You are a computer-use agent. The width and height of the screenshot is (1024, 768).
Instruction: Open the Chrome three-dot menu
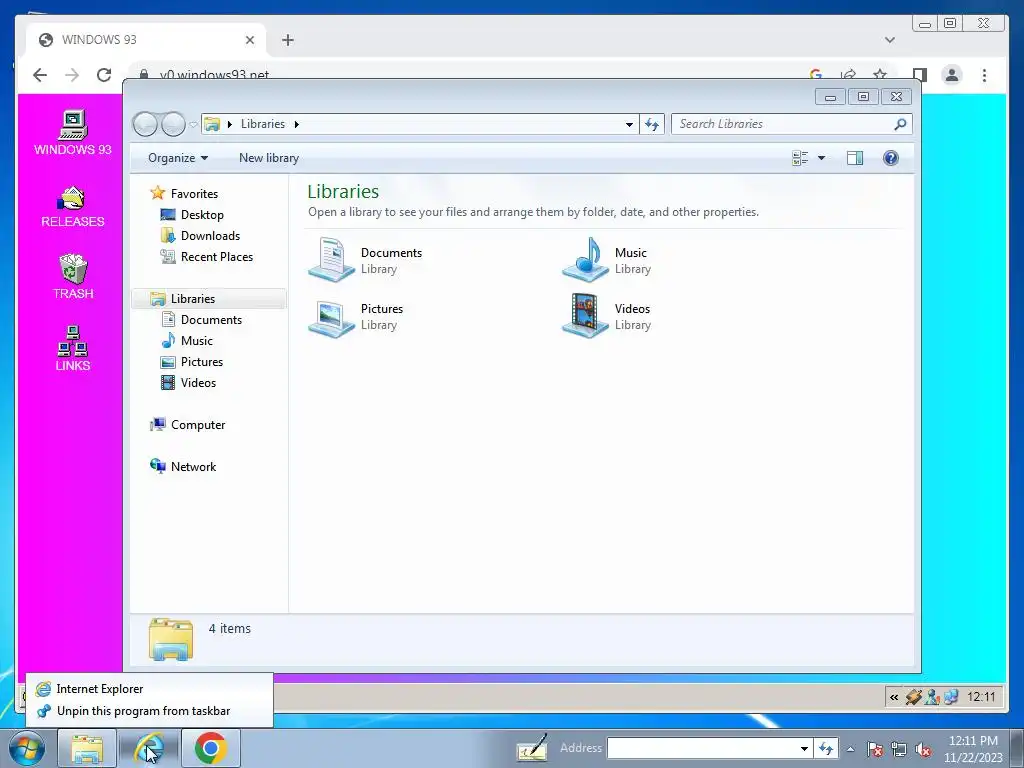[x=984, y=75]
